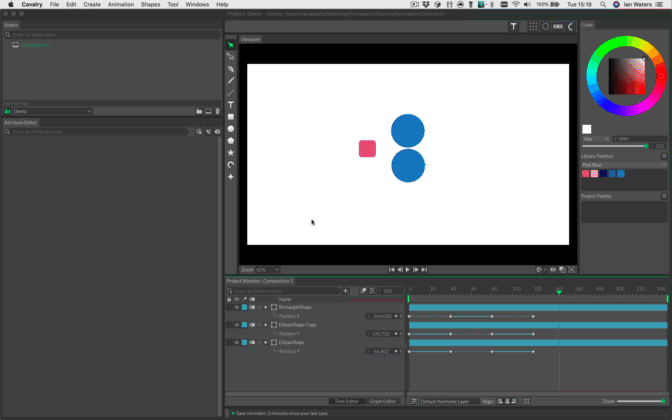Pick the Star shape tool
The width and height of the screenshot is (672, 420).
[x=231, y=153]
